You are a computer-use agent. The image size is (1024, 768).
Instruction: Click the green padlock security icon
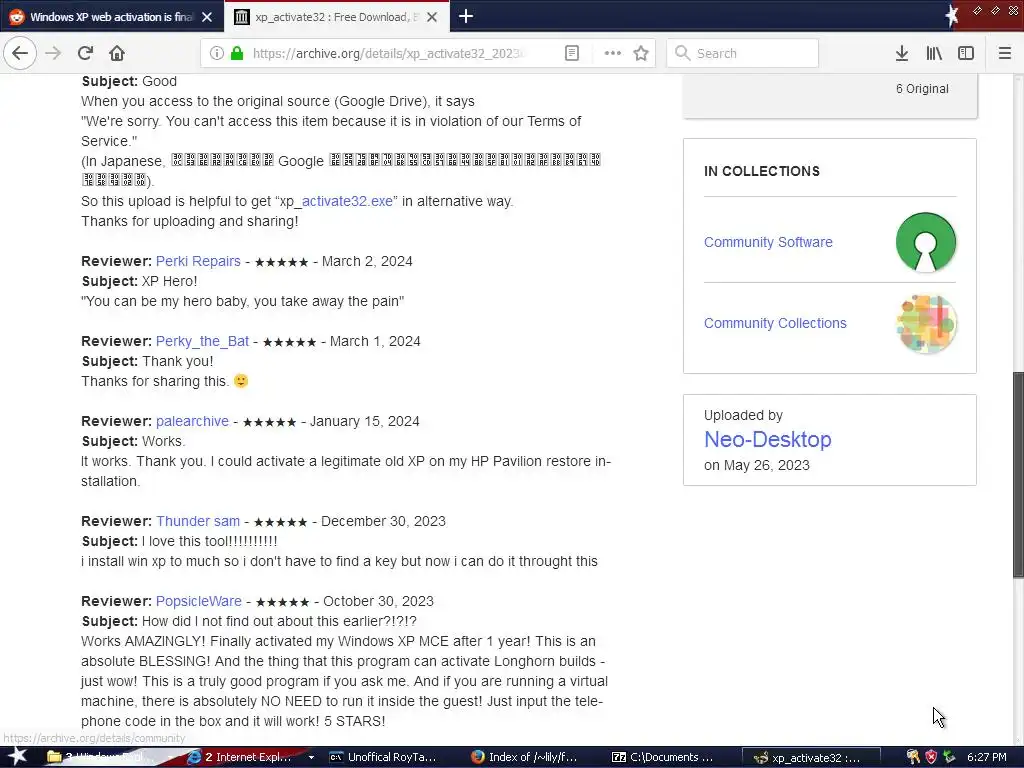[x=237, y=54]
